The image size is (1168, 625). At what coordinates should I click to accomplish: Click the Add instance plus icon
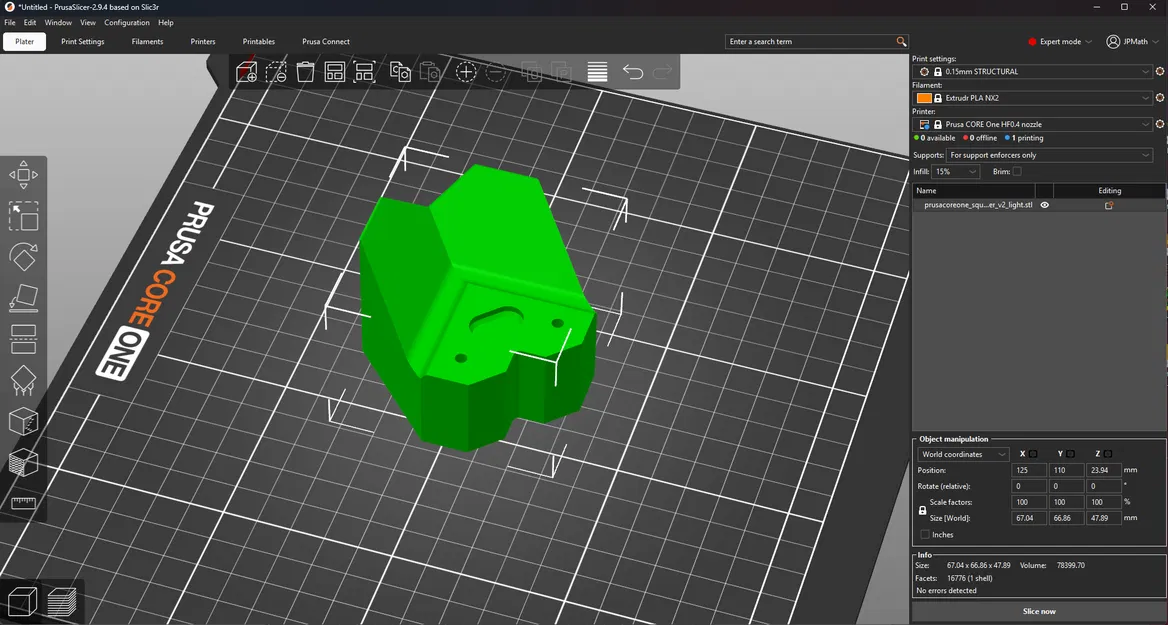[x=466, y=72]
